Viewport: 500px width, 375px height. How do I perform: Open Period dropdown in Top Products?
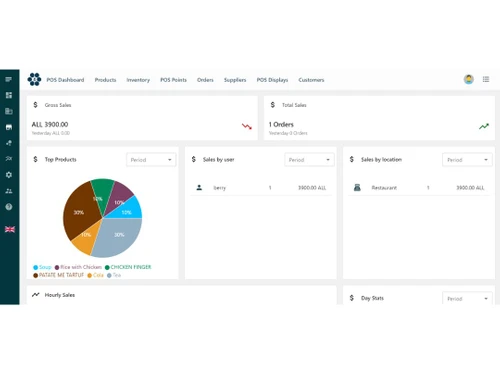[151, 160]
